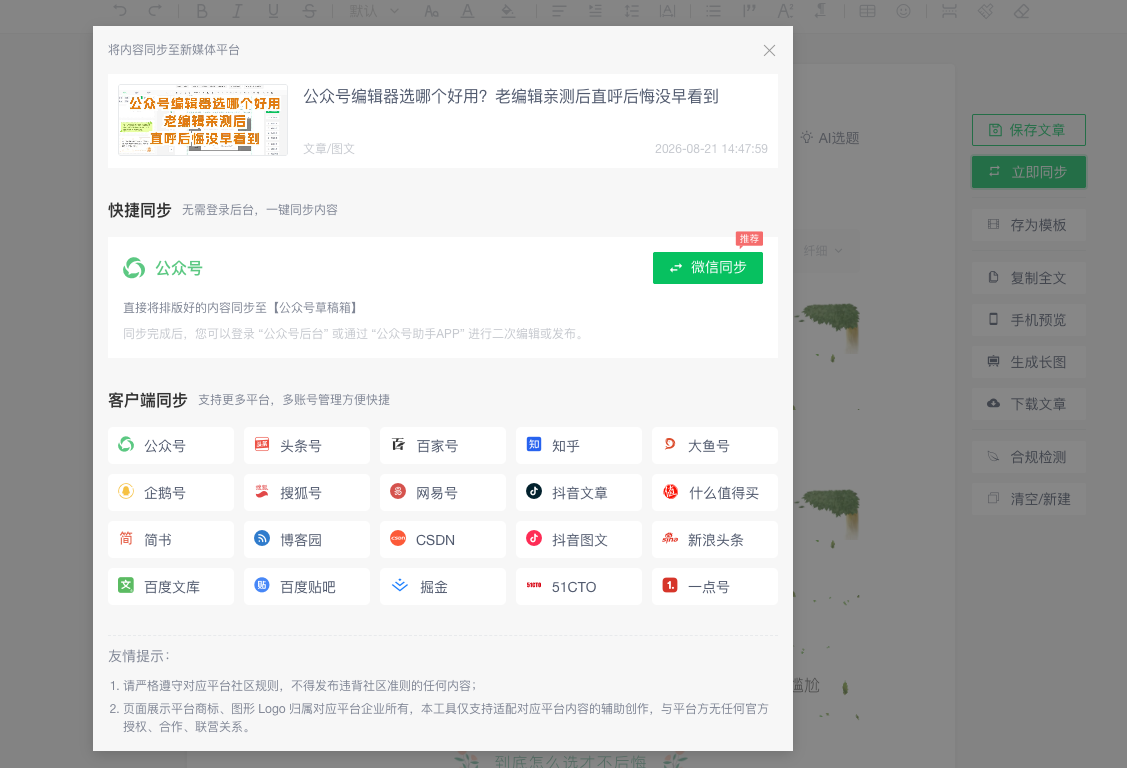The height and width of the screenshot is (768, 1127).
Task: Open the emoji picker in toolbar
Action: [x=903, y=11]
